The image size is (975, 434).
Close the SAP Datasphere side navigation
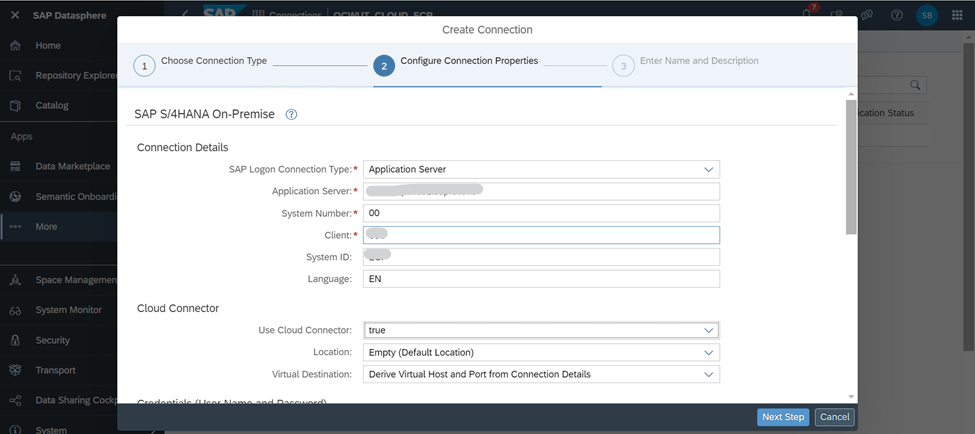tap(16, 15)
